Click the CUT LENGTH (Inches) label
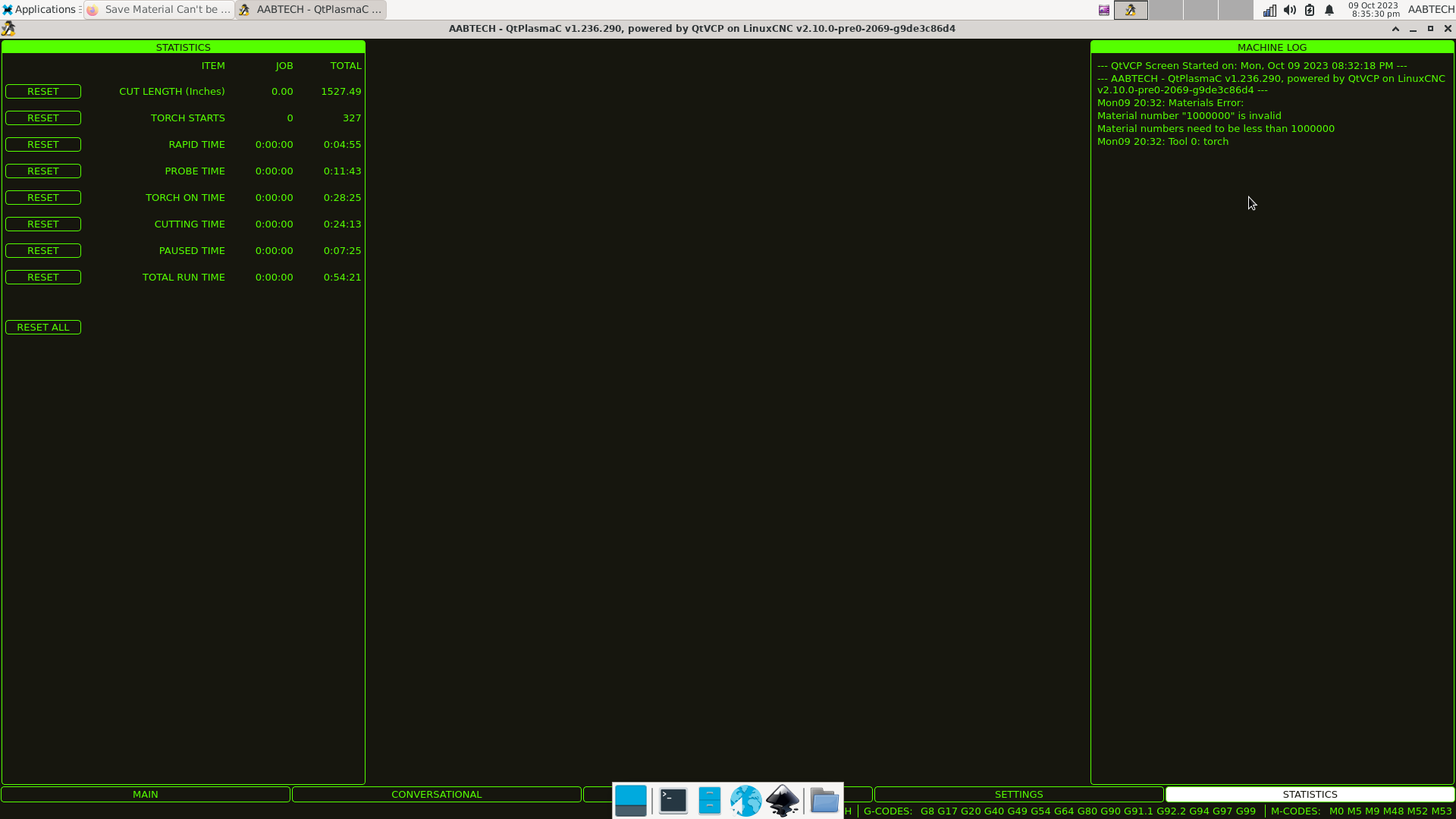 172,92
